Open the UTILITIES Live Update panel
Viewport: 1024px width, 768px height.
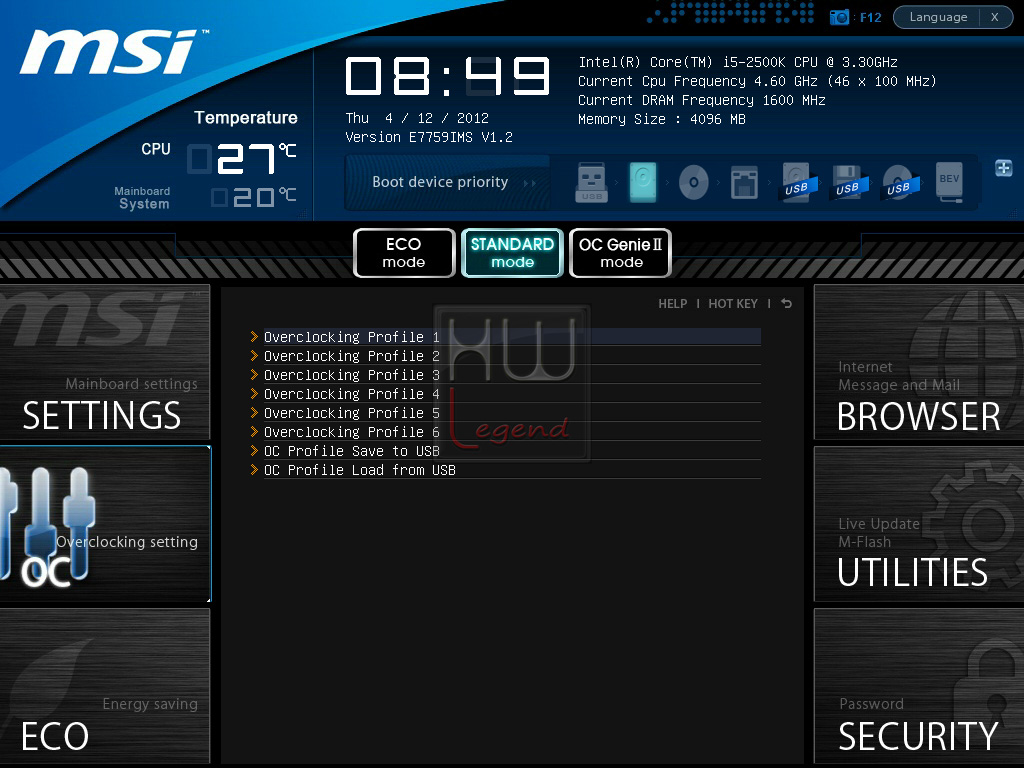click(919, 524)
